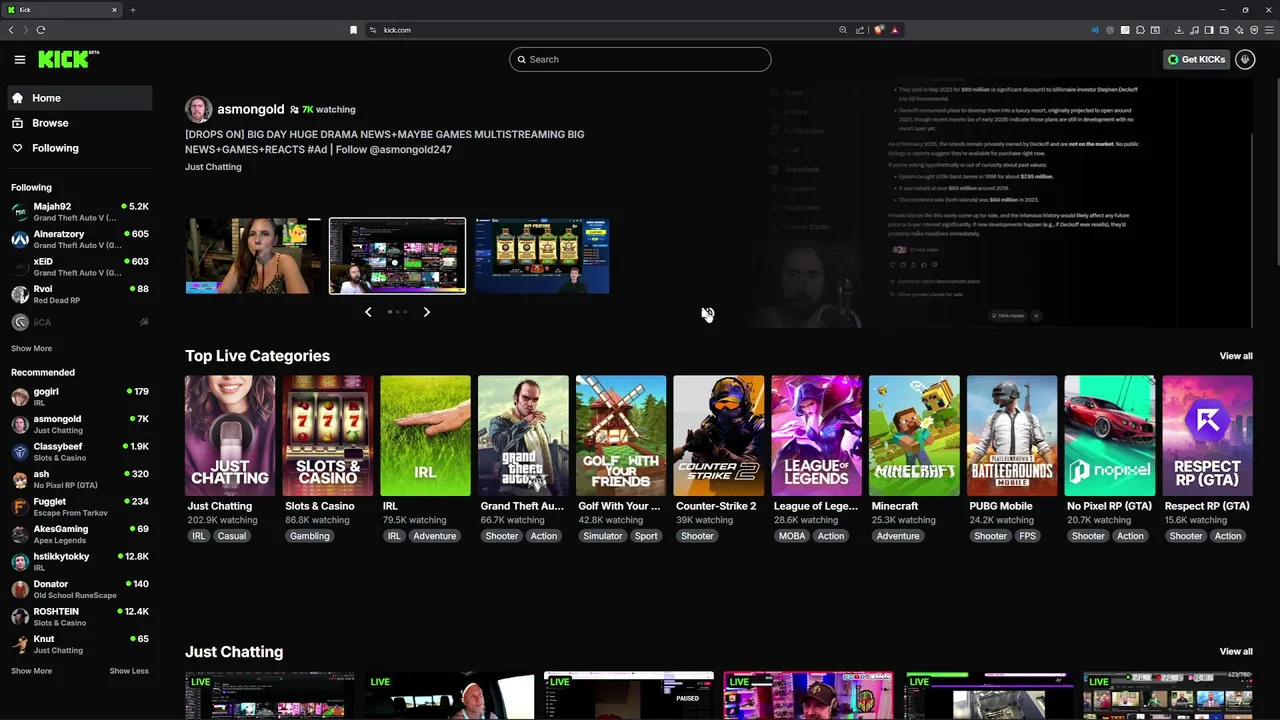View all Top Live Categories
Viewport: 1280px width, 720px height.
point(1236,356)
